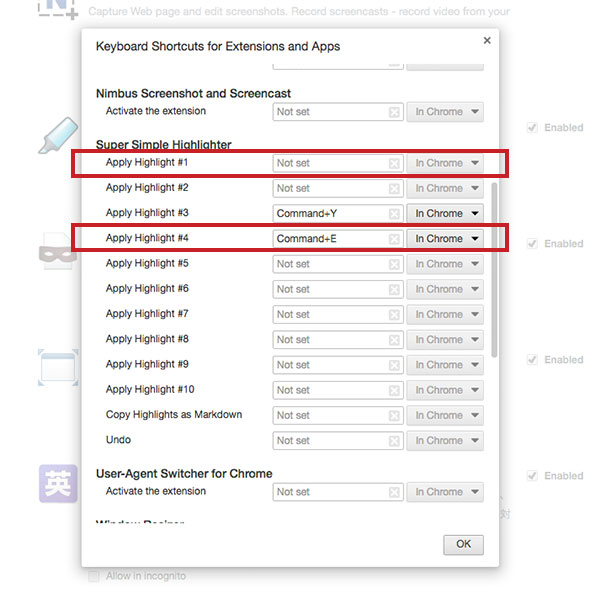Click shortcut field for Nimbus Activate the extension
Screen dimensions: 600x598
coord(338,112)
